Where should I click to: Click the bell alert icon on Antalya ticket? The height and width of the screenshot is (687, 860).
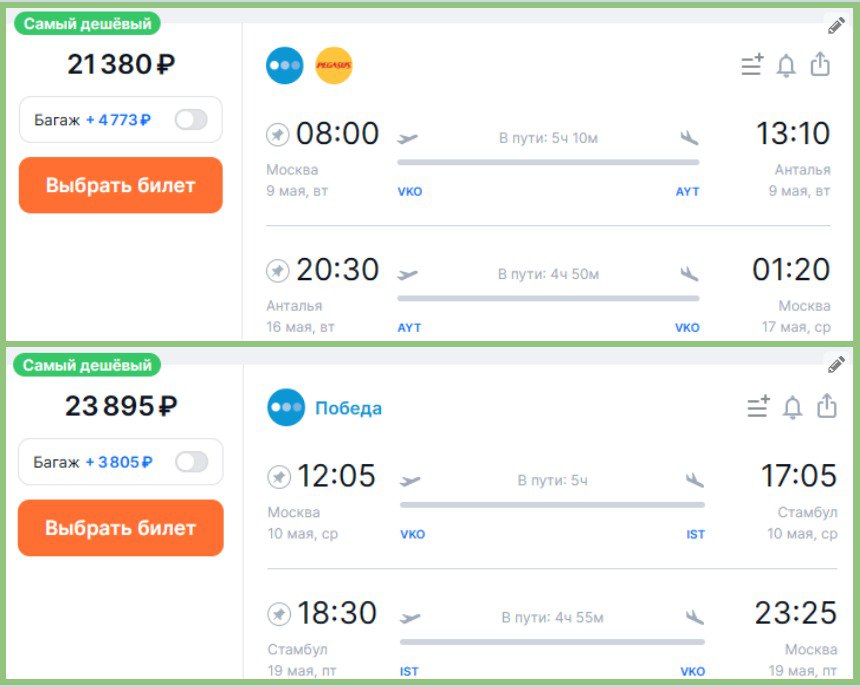(786, 66)
